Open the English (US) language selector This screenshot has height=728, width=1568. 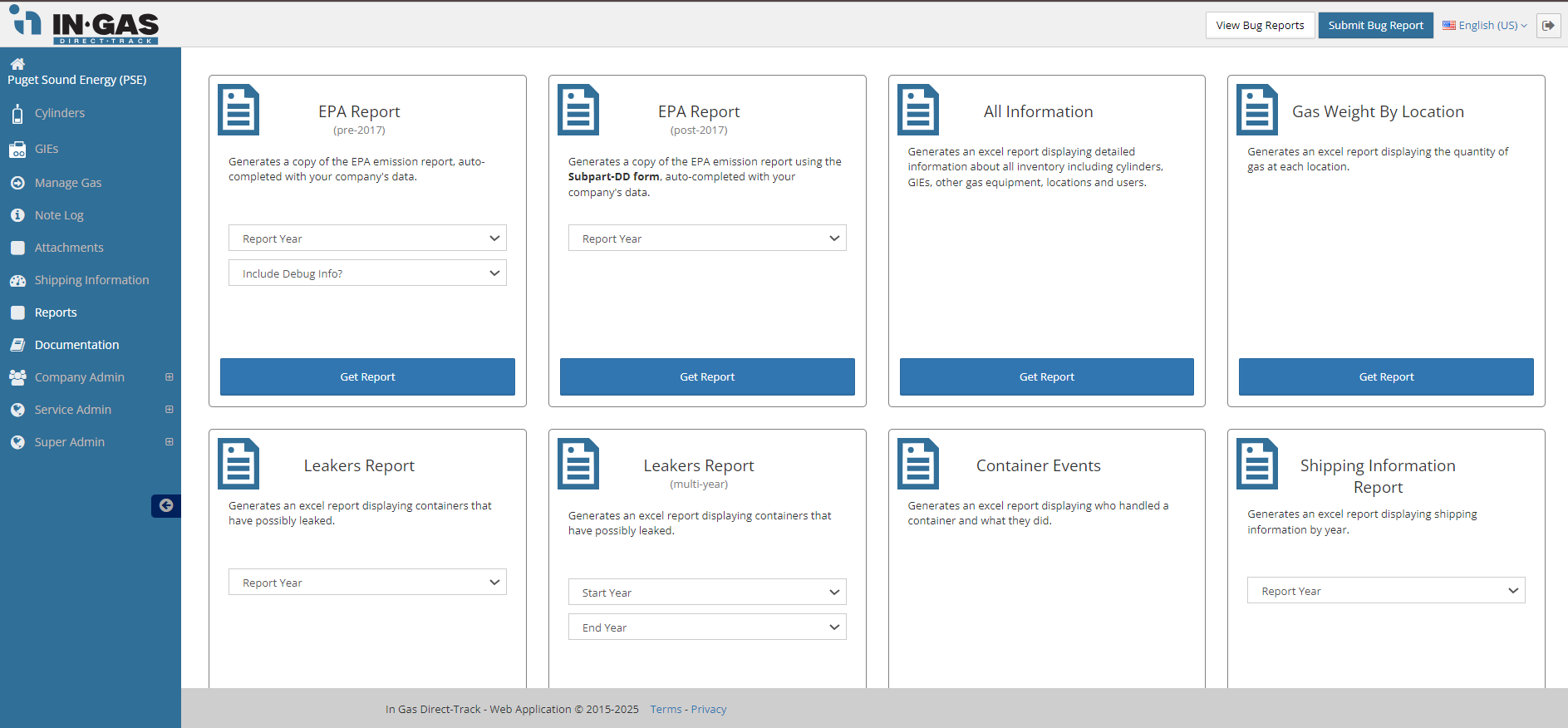click(x=1485, y=26)
